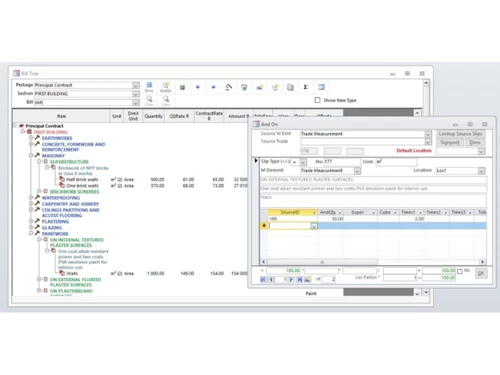Click the Half brick walls item icon
This screenshot has height=375, width=500.
click(62, 179)
